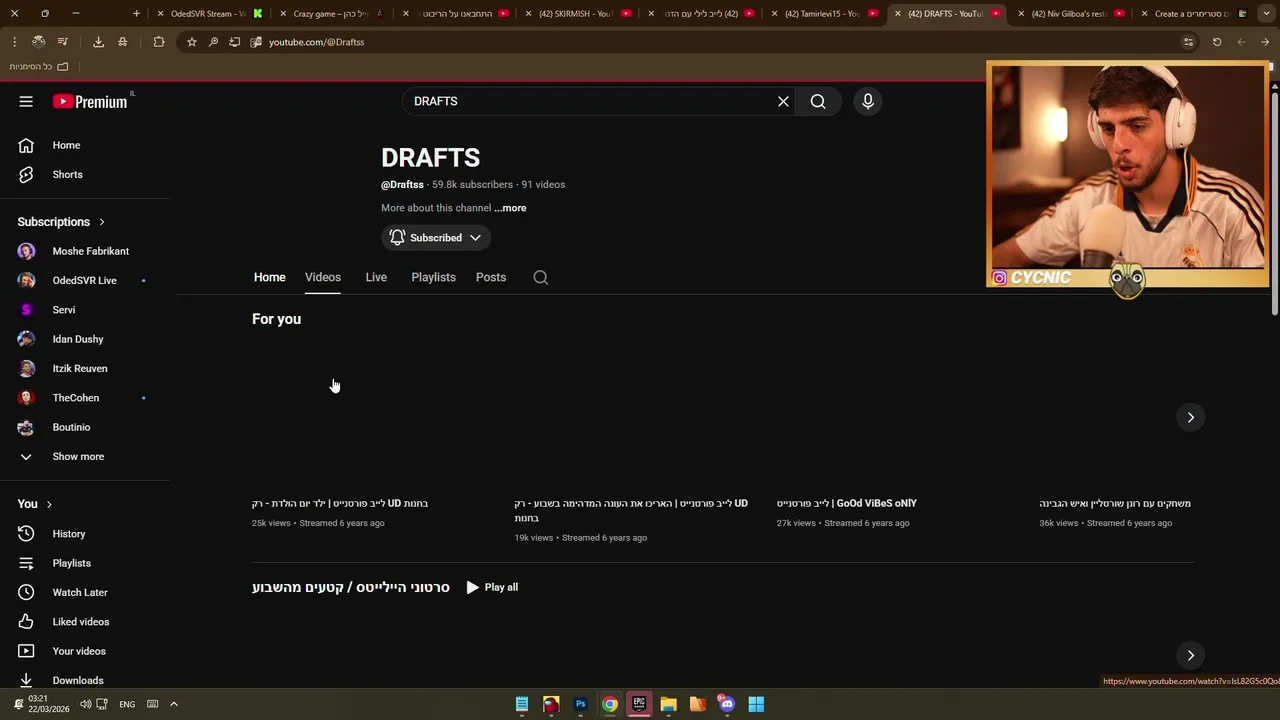Viewport: 1280px width, 720px height.
Task: Open Photoshop from the taskbar
Action: 580,704
